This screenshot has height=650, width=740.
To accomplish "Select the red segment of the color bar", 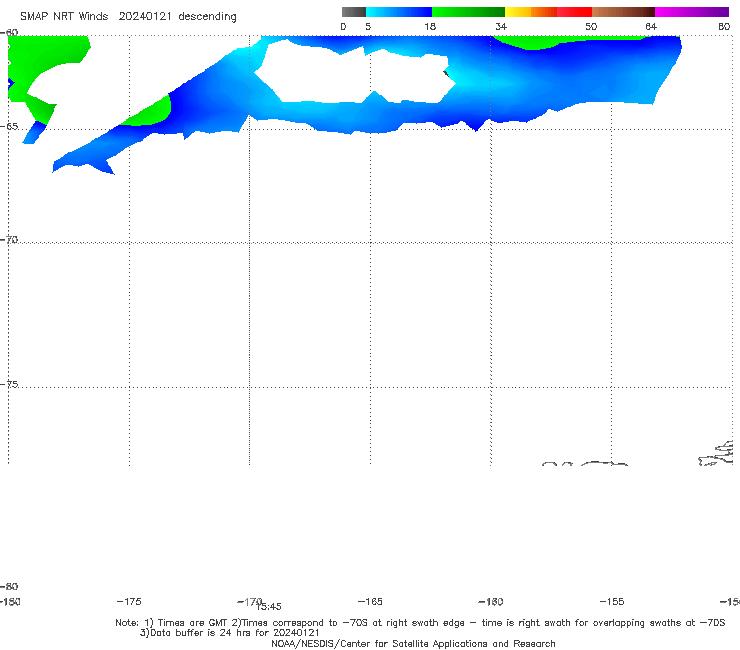I will [x=574, y=12].
